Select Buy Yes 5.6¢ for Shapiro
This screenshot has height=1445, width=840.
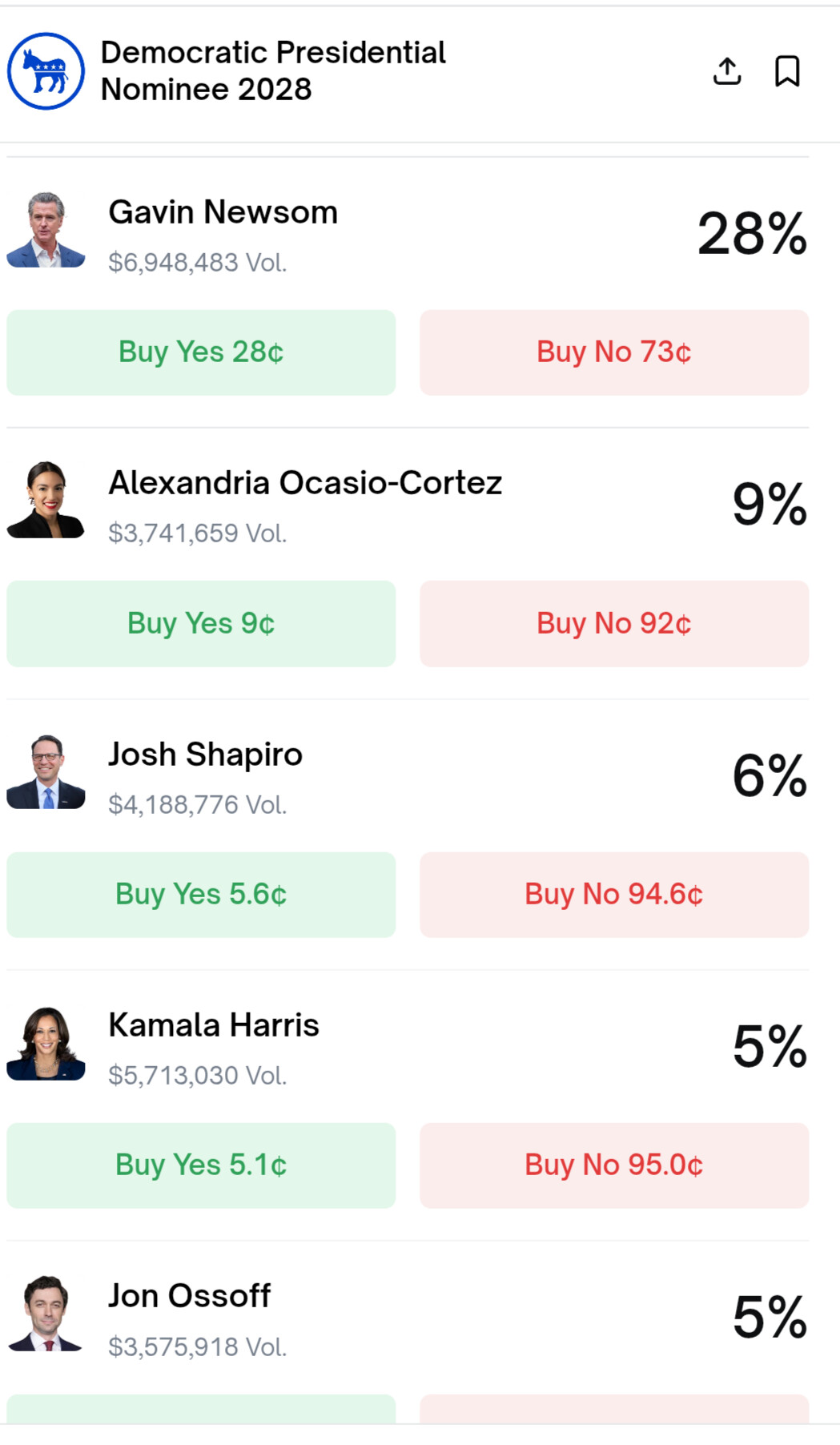pos(201,894)
